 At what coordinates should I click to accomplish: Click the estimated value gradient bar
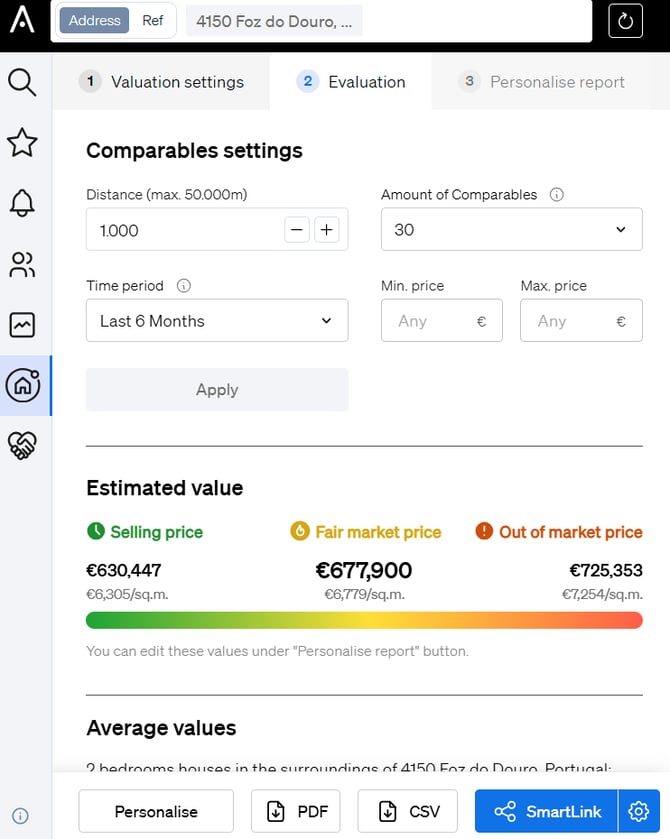pyautogui.click(x=364, y=620)
